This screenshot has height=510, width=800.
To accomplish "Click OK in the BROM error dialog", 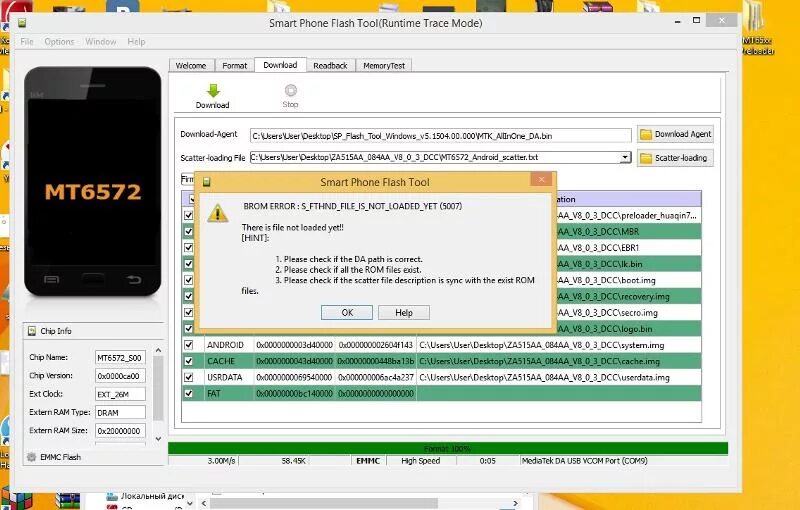I will coord(347,313).
